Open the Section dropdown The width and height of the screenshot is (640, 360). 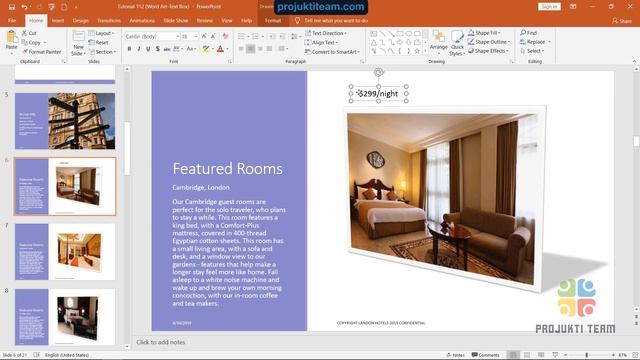point(102,52)
